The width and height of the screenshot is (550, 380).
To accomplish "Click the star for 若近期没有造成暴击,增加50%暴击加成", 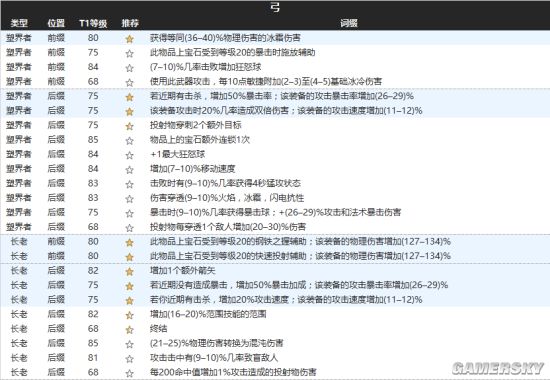I will [129, 286].
